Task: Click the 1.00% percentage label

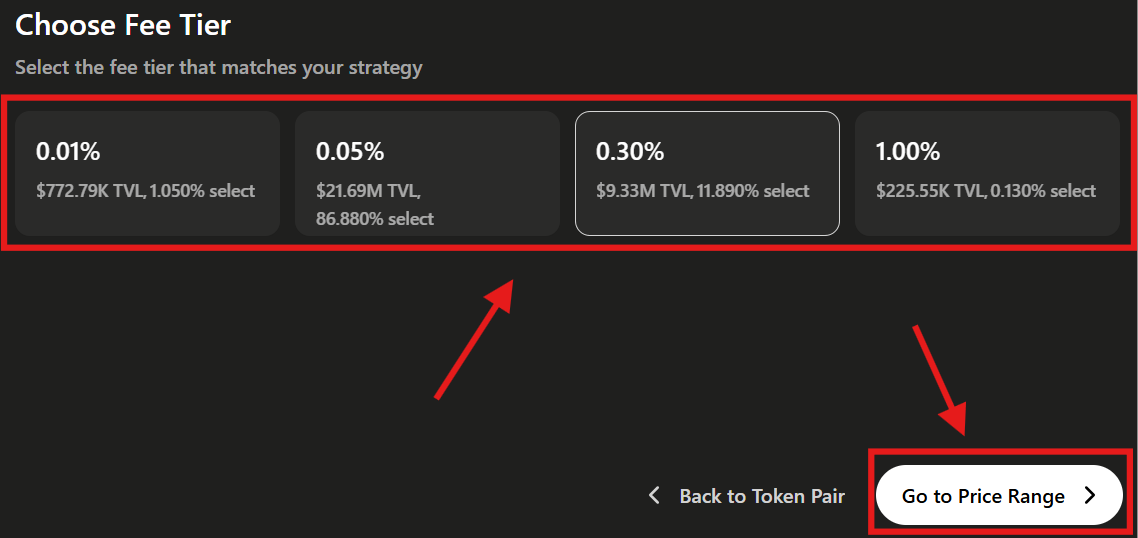Action: coord(908,152)
